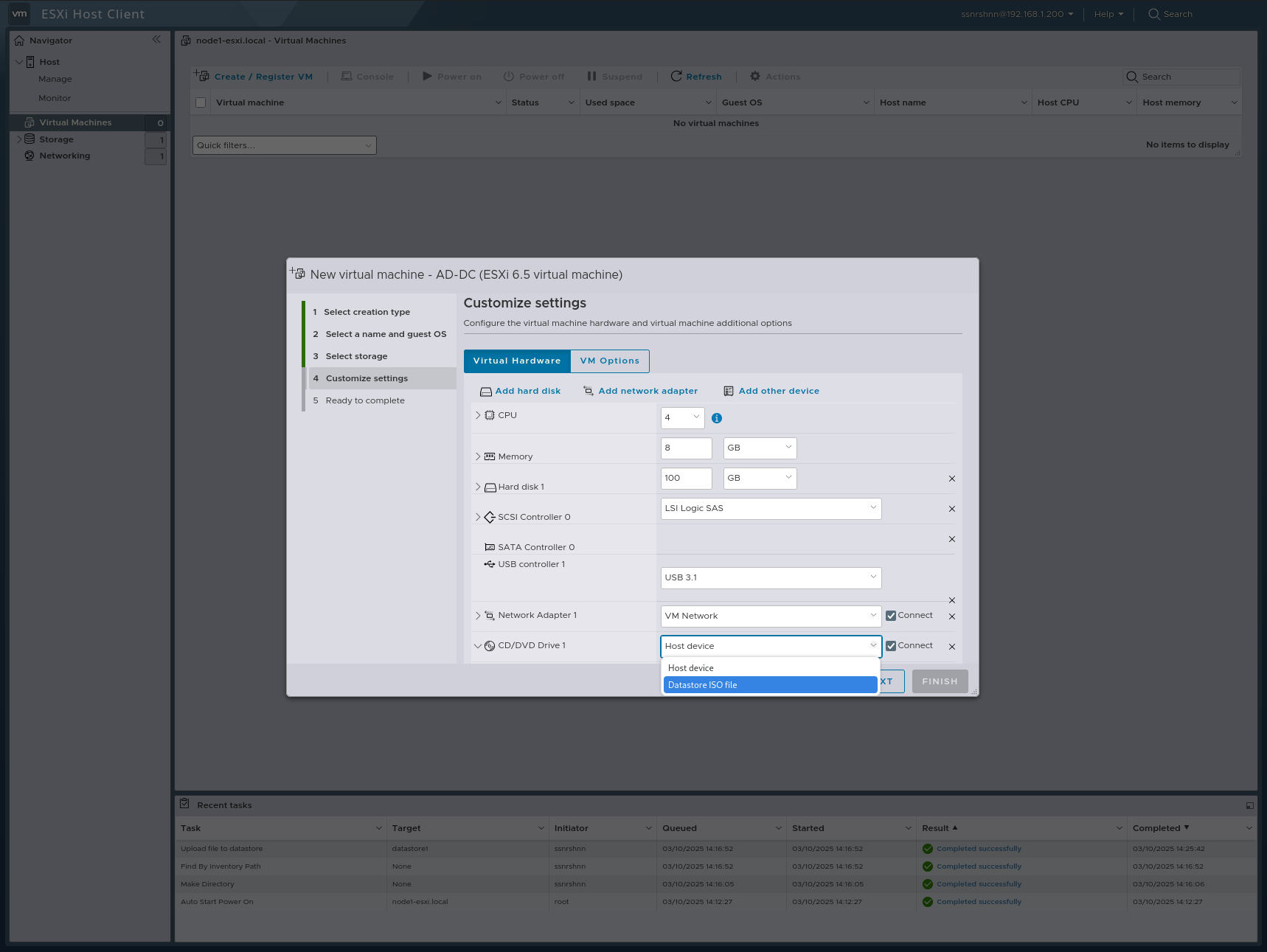This screenshot has width=1267, height=952.
Task: Click the Create / Register VM icon
Action: tap(201, 74)
